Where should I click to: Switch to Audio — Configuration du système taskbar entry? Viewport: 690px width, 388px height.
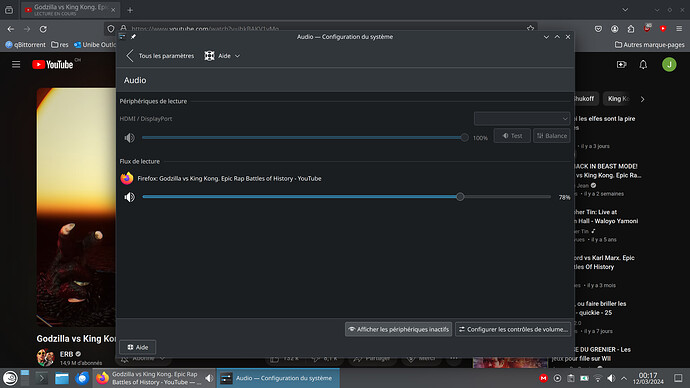[x=278, y=378]
